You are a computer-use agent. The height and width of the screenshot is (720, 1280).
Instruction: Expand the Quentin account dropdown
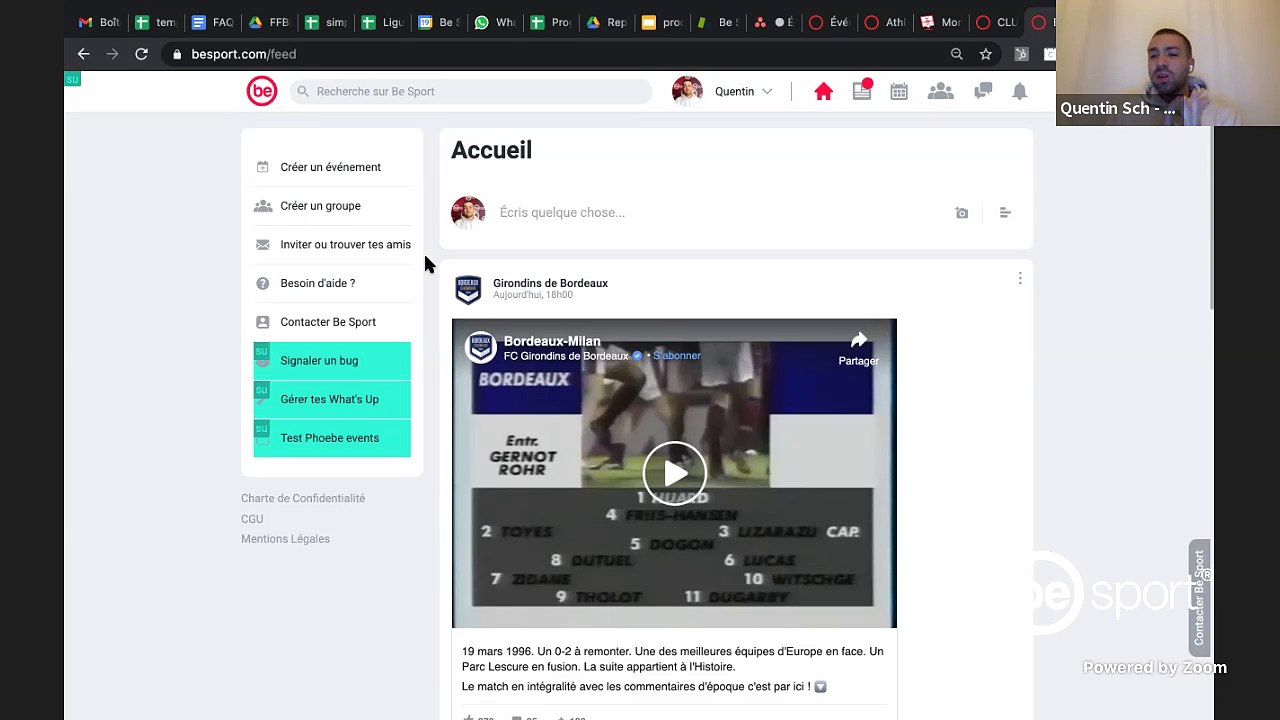pos(767,91)
